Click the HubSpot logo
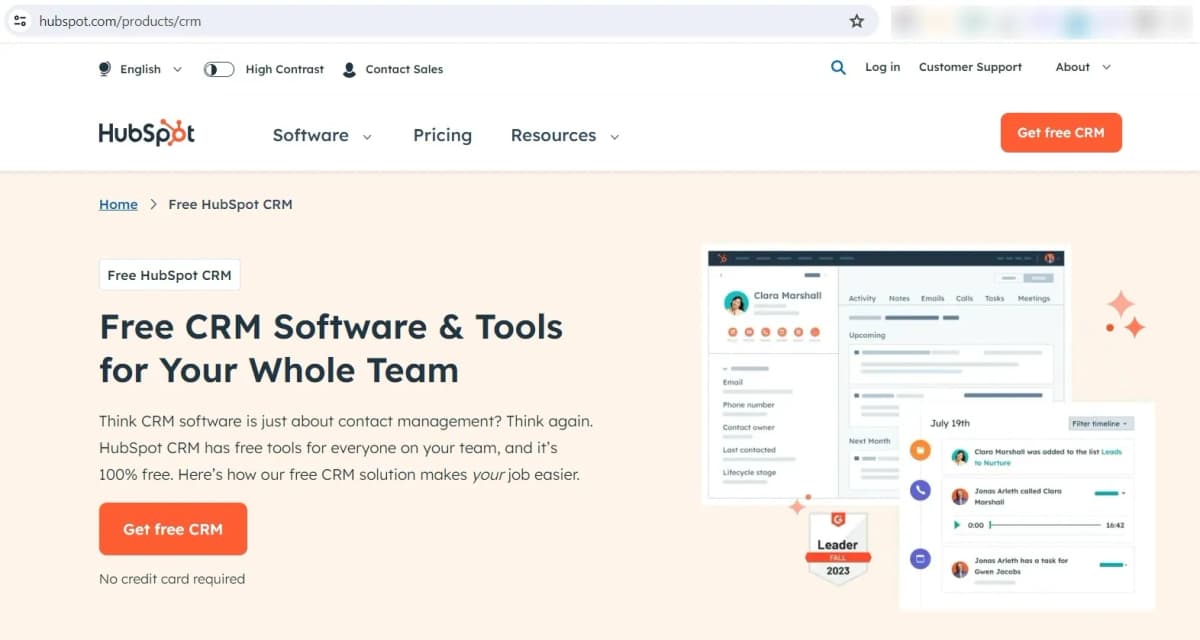This screenshot has height=640, width=1200. (147, 133)
